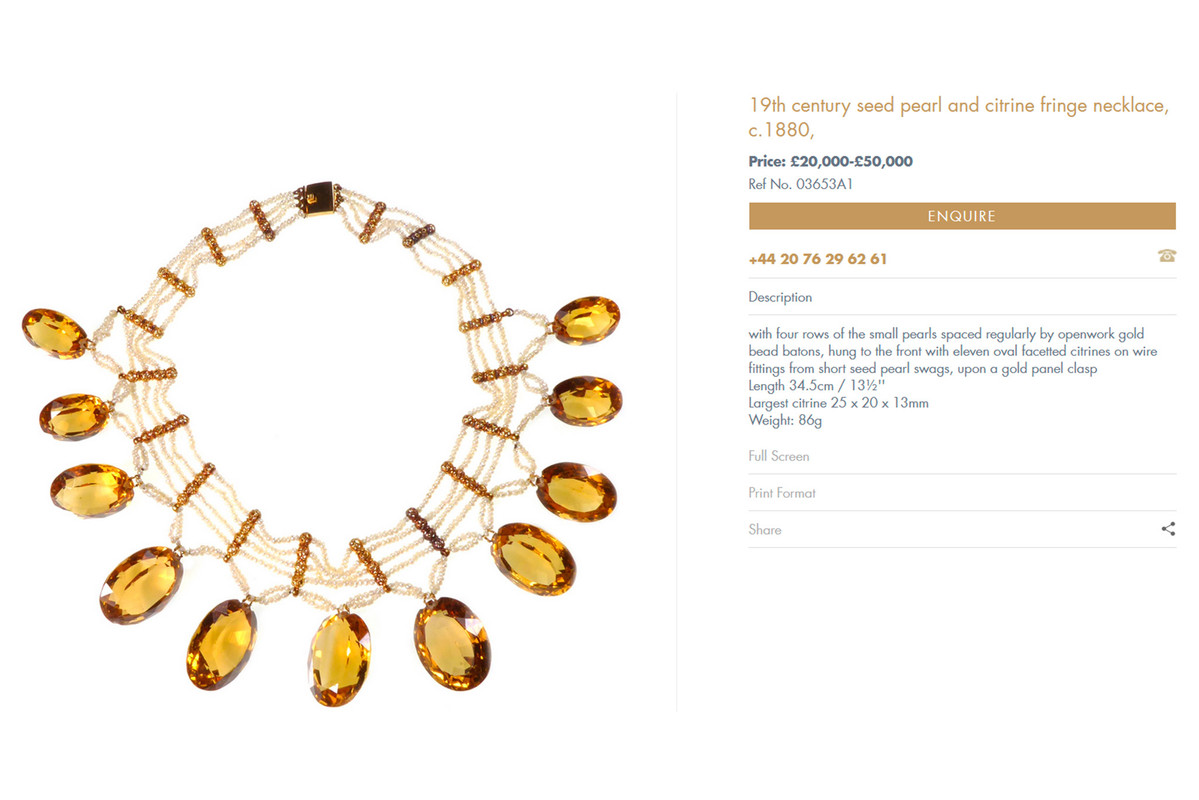Click the description paragraph text
Image resolution: width=1199 pixels, height=800 pixels.
(953, 351)
